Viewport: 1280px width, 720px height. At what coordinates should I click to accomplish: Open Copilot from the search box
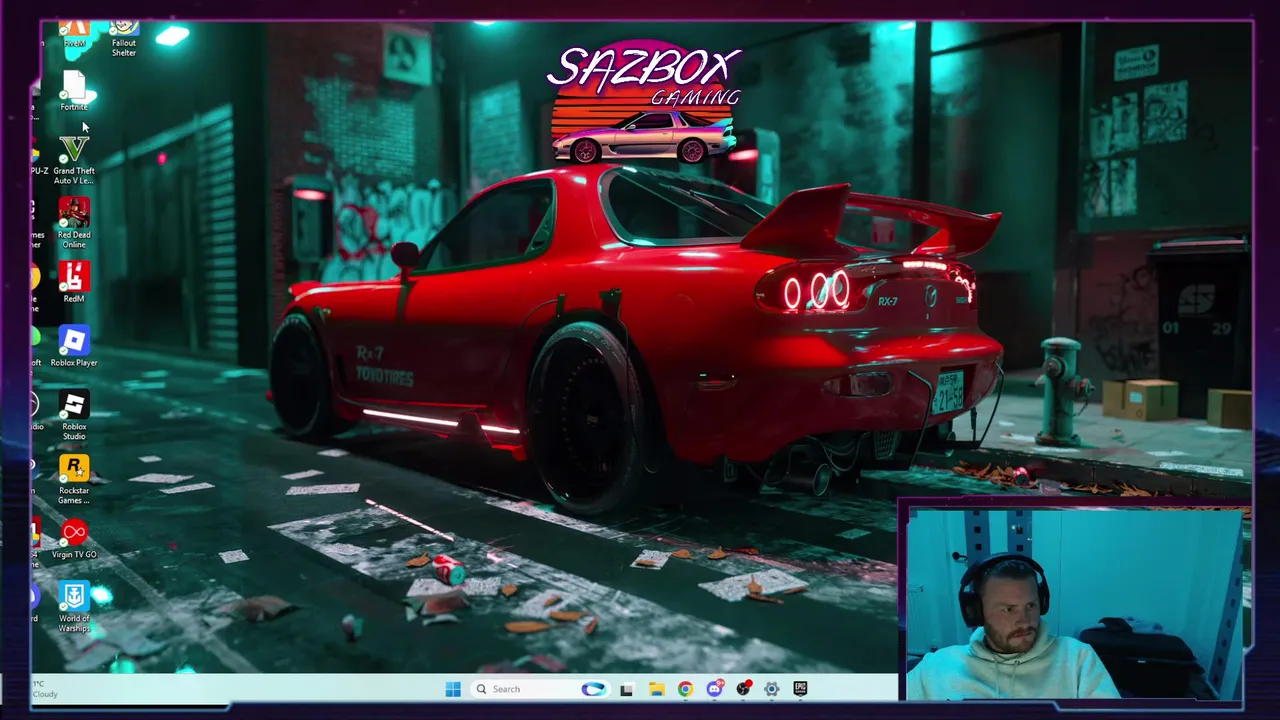(593, 689)
